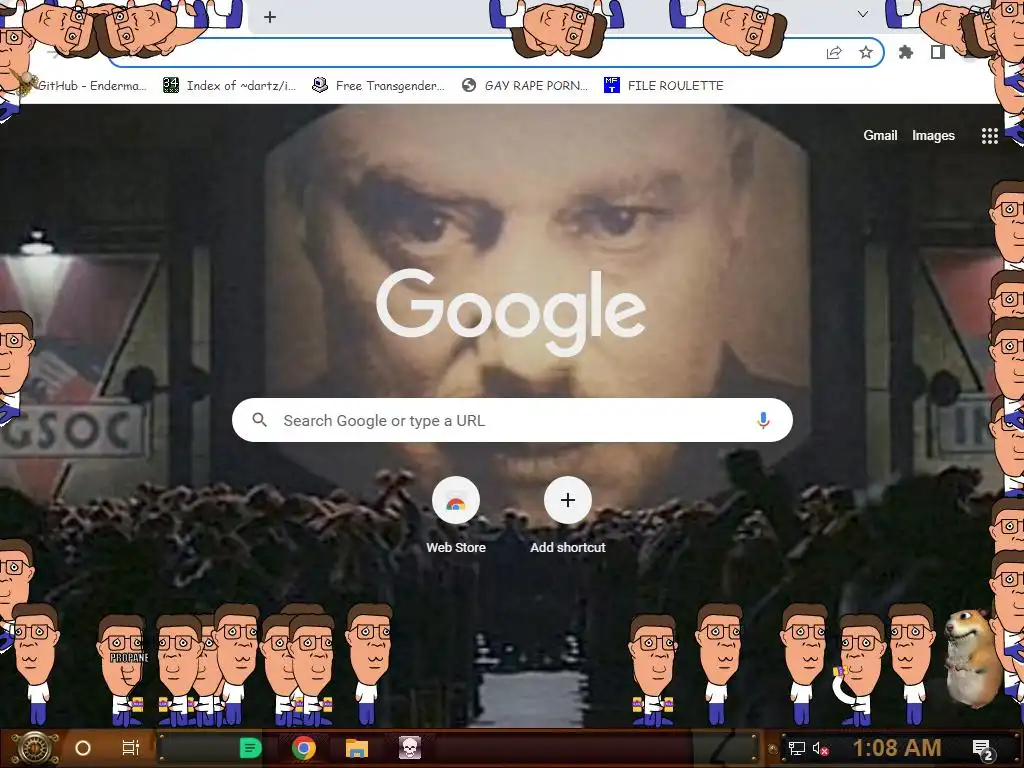Open Cortana circle on the taskbar

(x=83, y=748)
